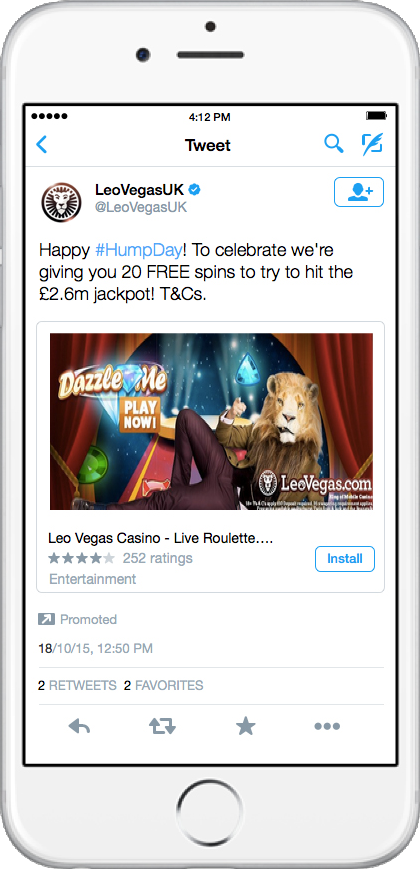Screen dimensions: 420x869
Task: Click the verified badge icon
Action: [194, 190]
